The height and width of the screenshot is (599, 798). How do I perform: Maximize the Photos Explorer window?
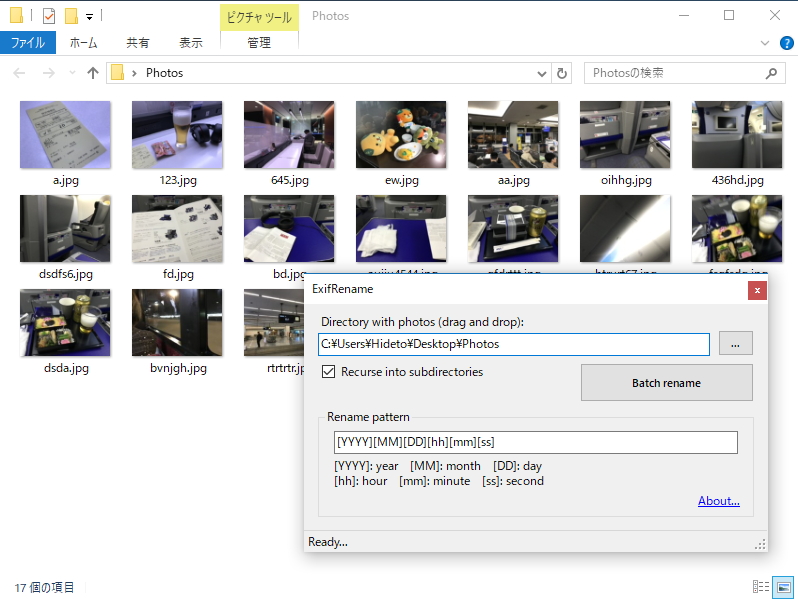click(729, 16)
